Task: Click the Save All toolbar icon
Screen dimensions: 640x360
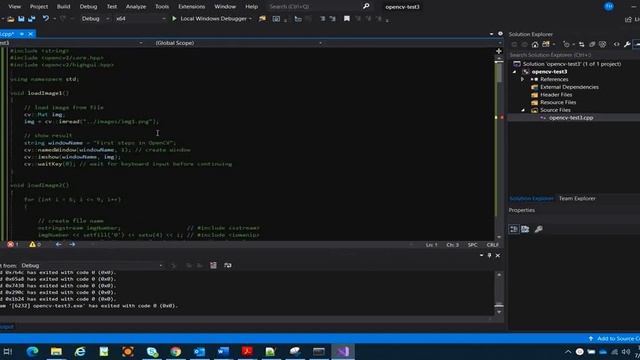Action: pyautogui.click(x=31, y=19)
